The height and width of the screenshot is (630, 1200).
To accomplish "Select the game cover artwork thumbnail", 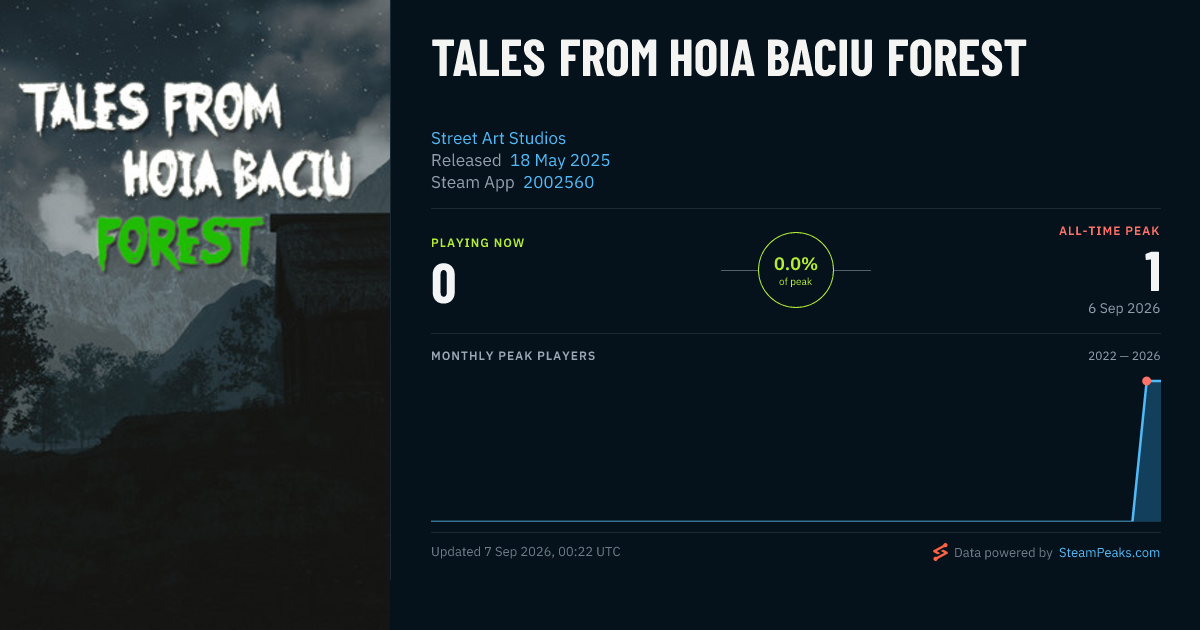I will pyautogui.click(x=195, y=315).
